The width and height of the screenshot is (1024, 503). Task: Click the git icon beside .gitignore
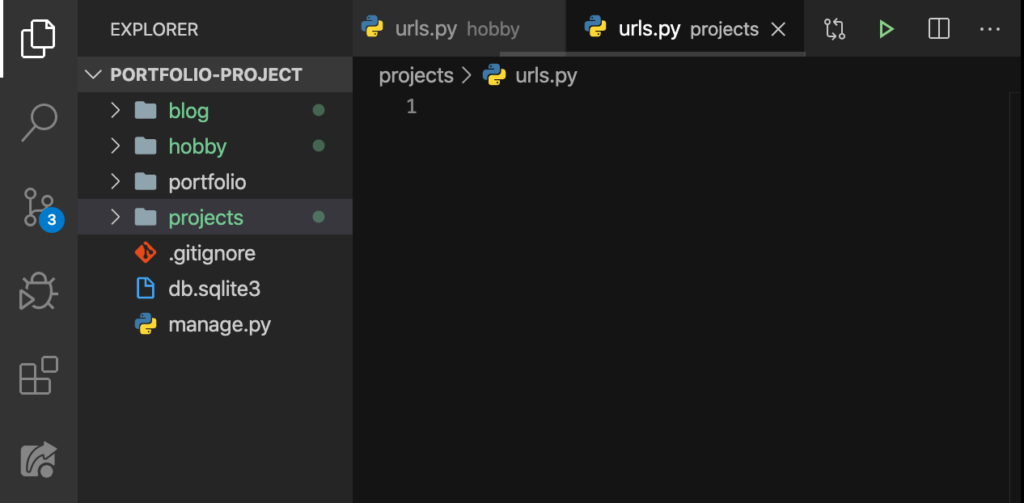145,253
